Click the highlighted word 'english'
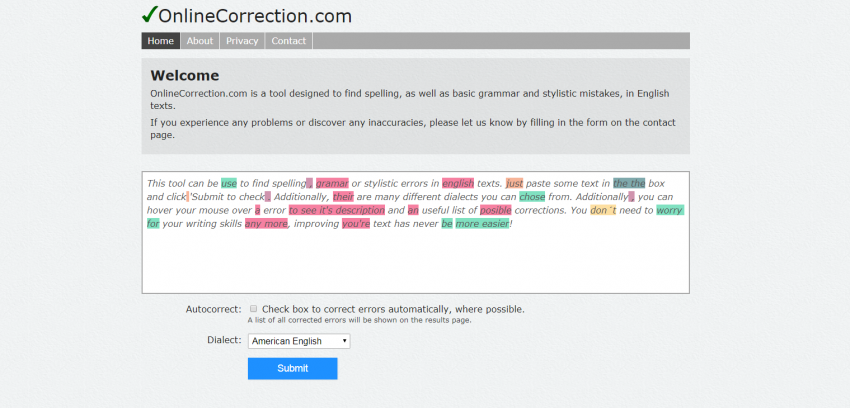The width and height of the screenshot is (850, 408). click(x=458, y=183)
